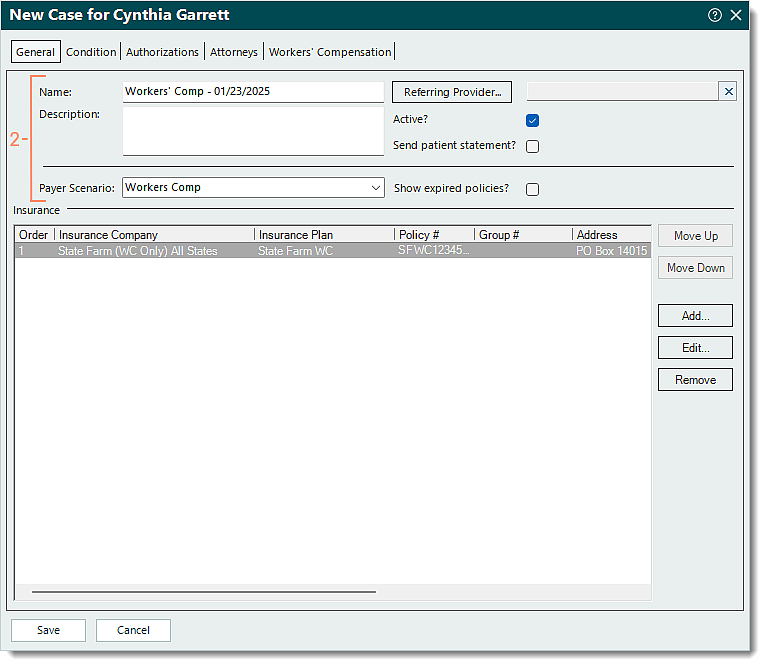Use the insurance list horizontal scrollbar

(204, 592)
